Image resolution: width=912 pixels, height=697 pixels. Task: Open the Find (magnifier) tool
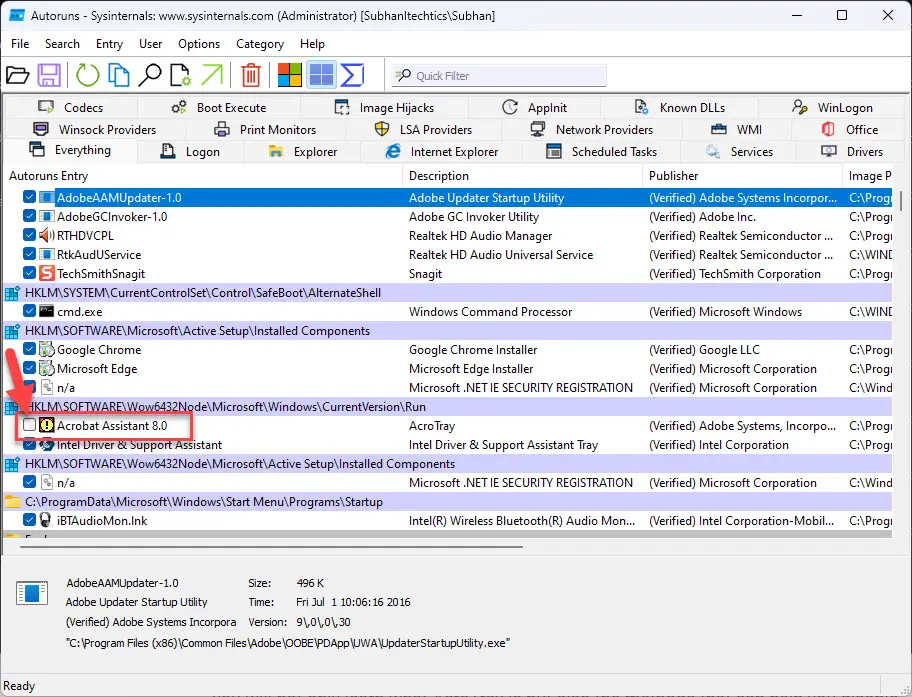(150, 75)
